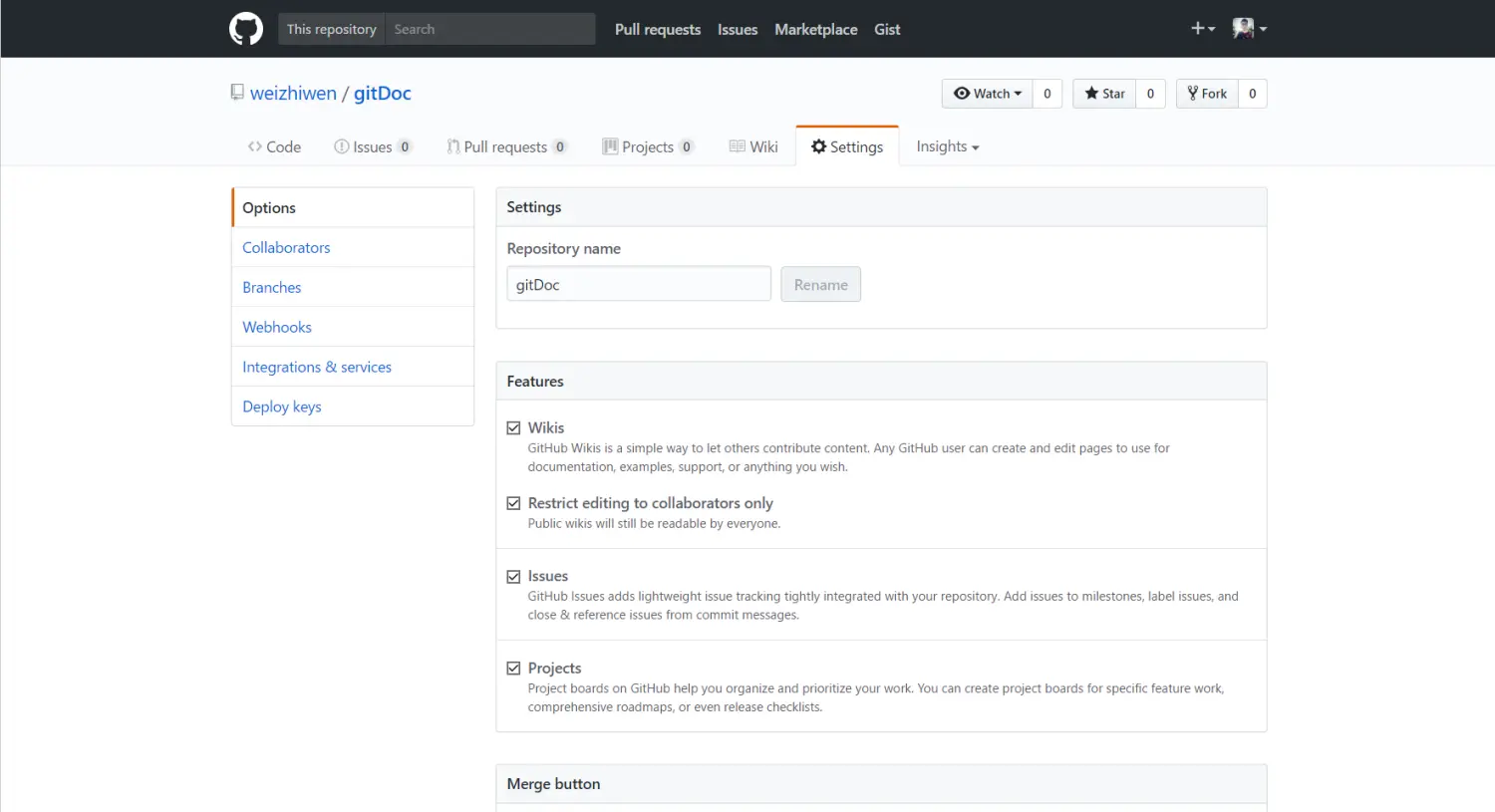Select the Settings tab
The height and width of the screenshot is (812, 1495).
point(847,146)
